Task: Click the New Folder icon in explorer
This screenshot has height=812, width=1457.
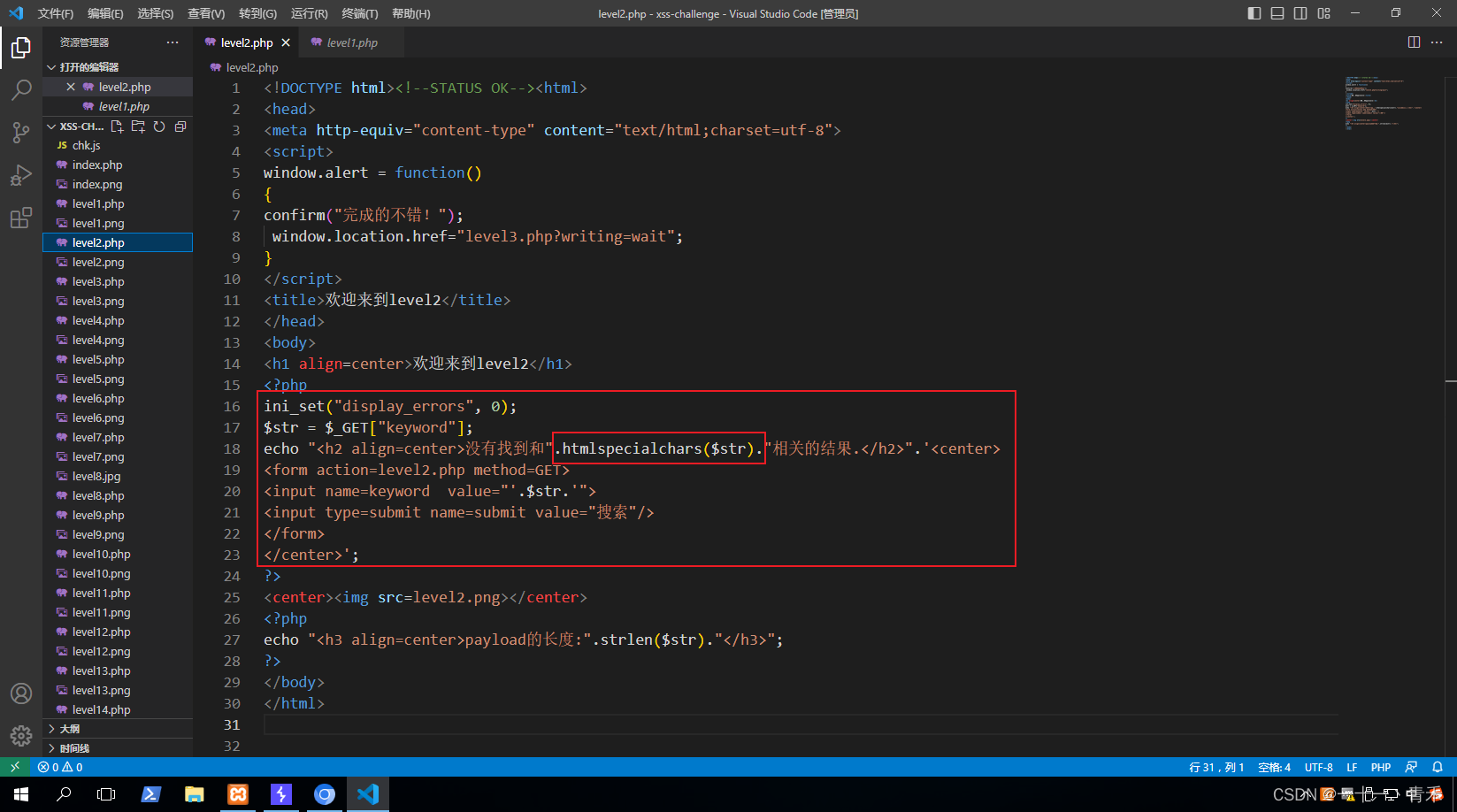Action: click(138, 126)
